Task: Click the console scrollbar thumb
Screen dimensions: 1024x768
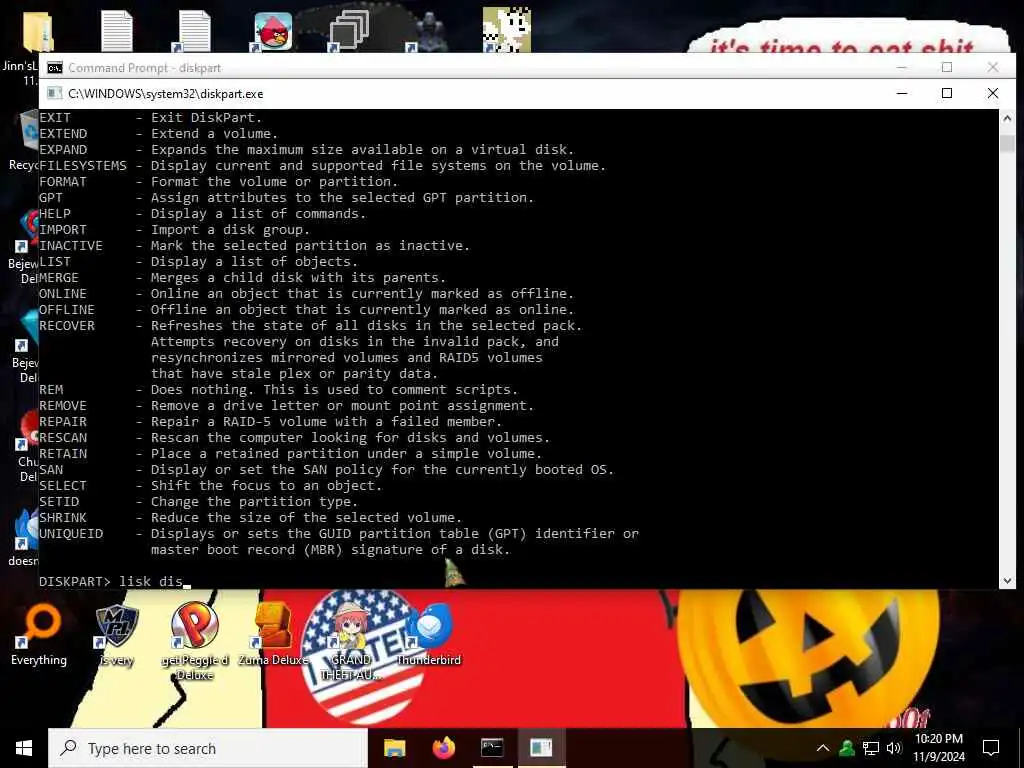Action: coord(1007,144)
